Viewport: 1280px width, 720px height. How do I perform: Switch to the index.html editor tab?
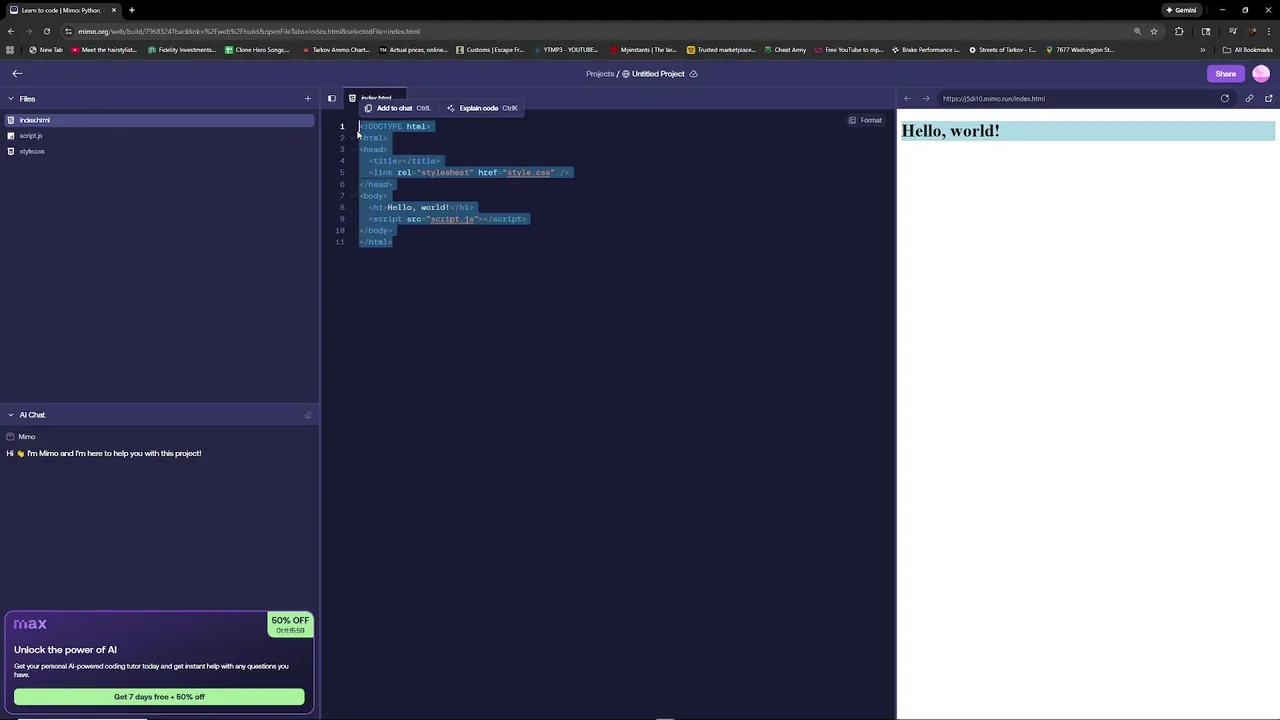[375, 98]
